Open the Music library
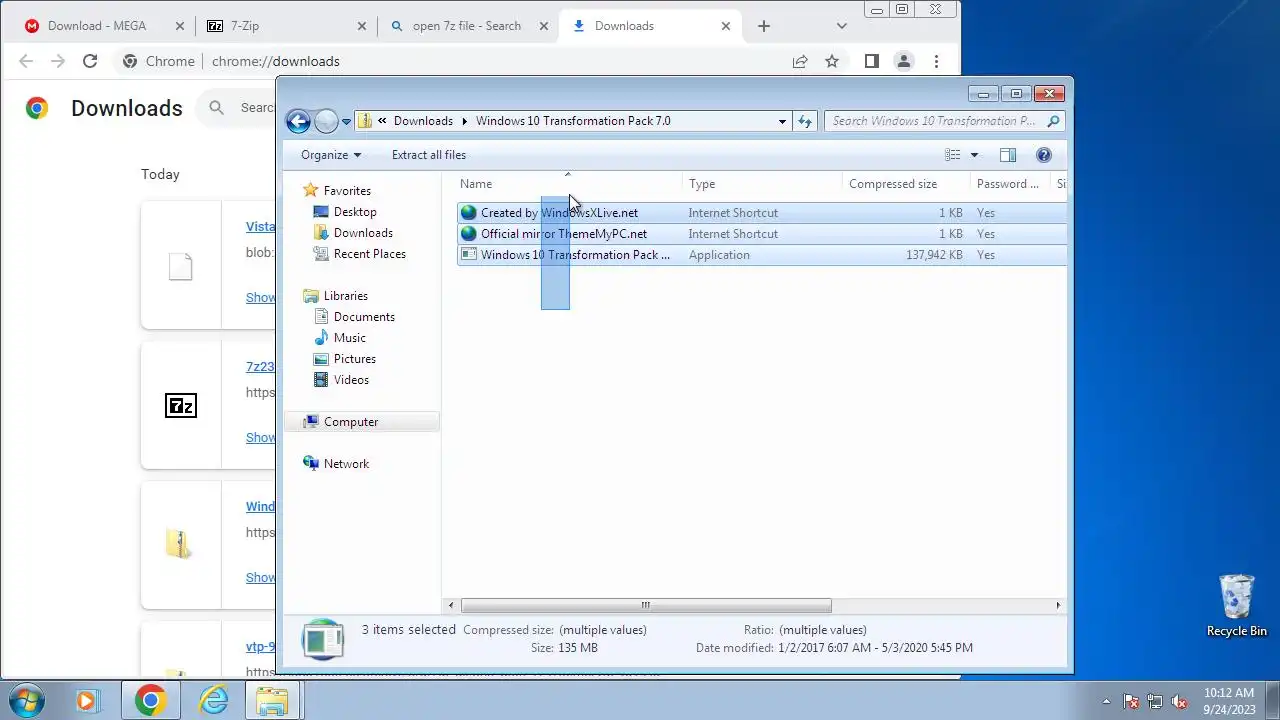This screenshot has width=1280, height=720. click(349, 338)
